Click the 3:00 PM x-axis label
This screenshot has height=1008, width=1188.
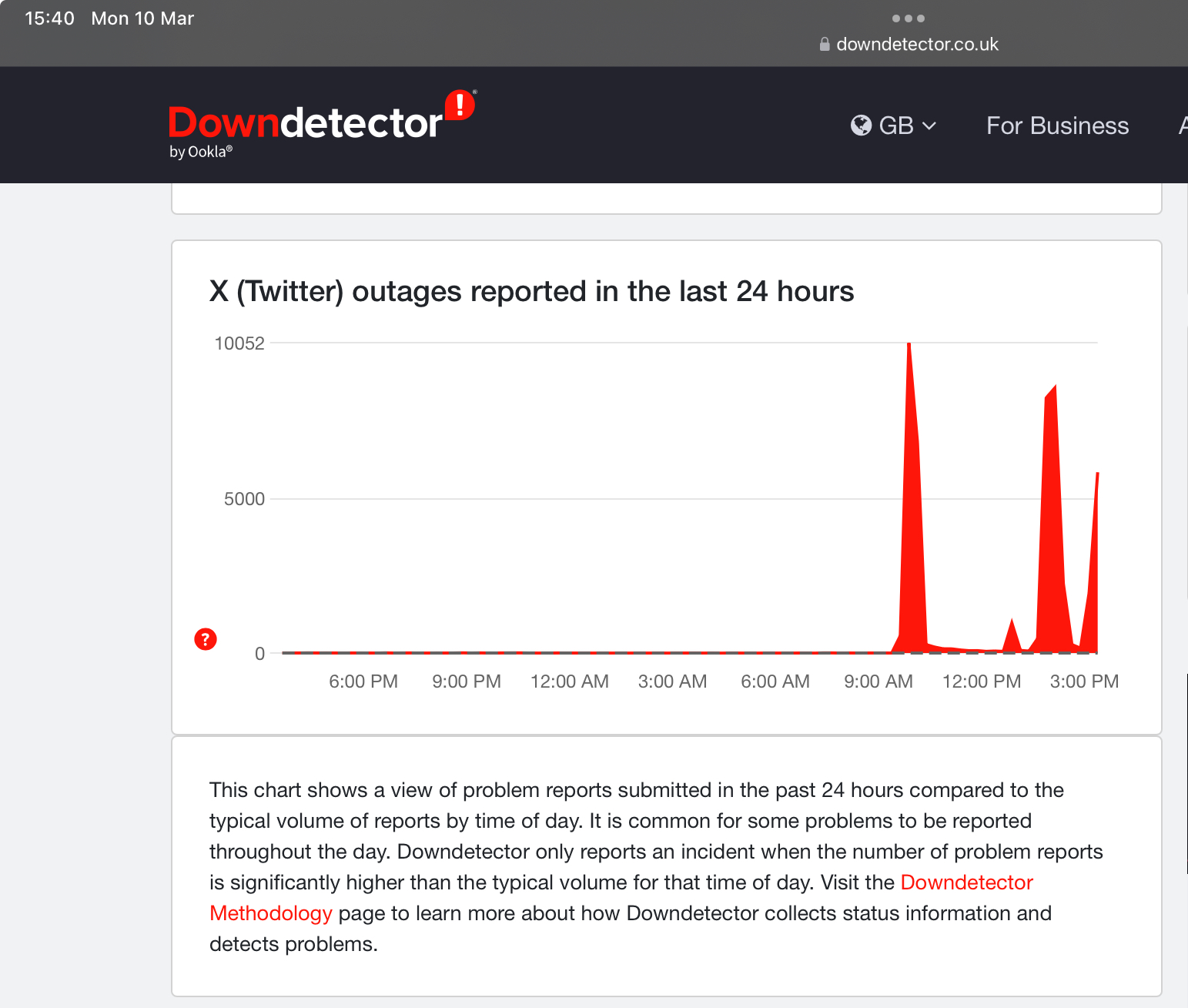pos(1085,681)
